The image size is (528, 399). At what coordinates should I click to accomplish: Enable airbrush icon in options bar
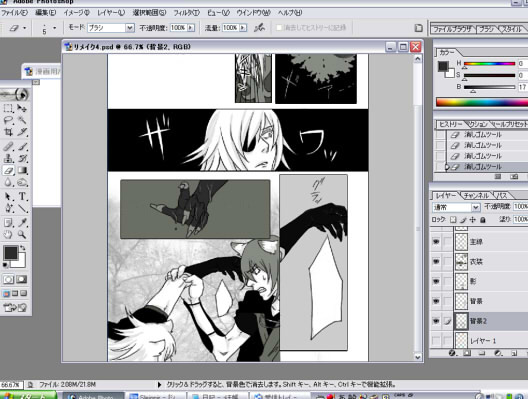click(x=259, y=28)
